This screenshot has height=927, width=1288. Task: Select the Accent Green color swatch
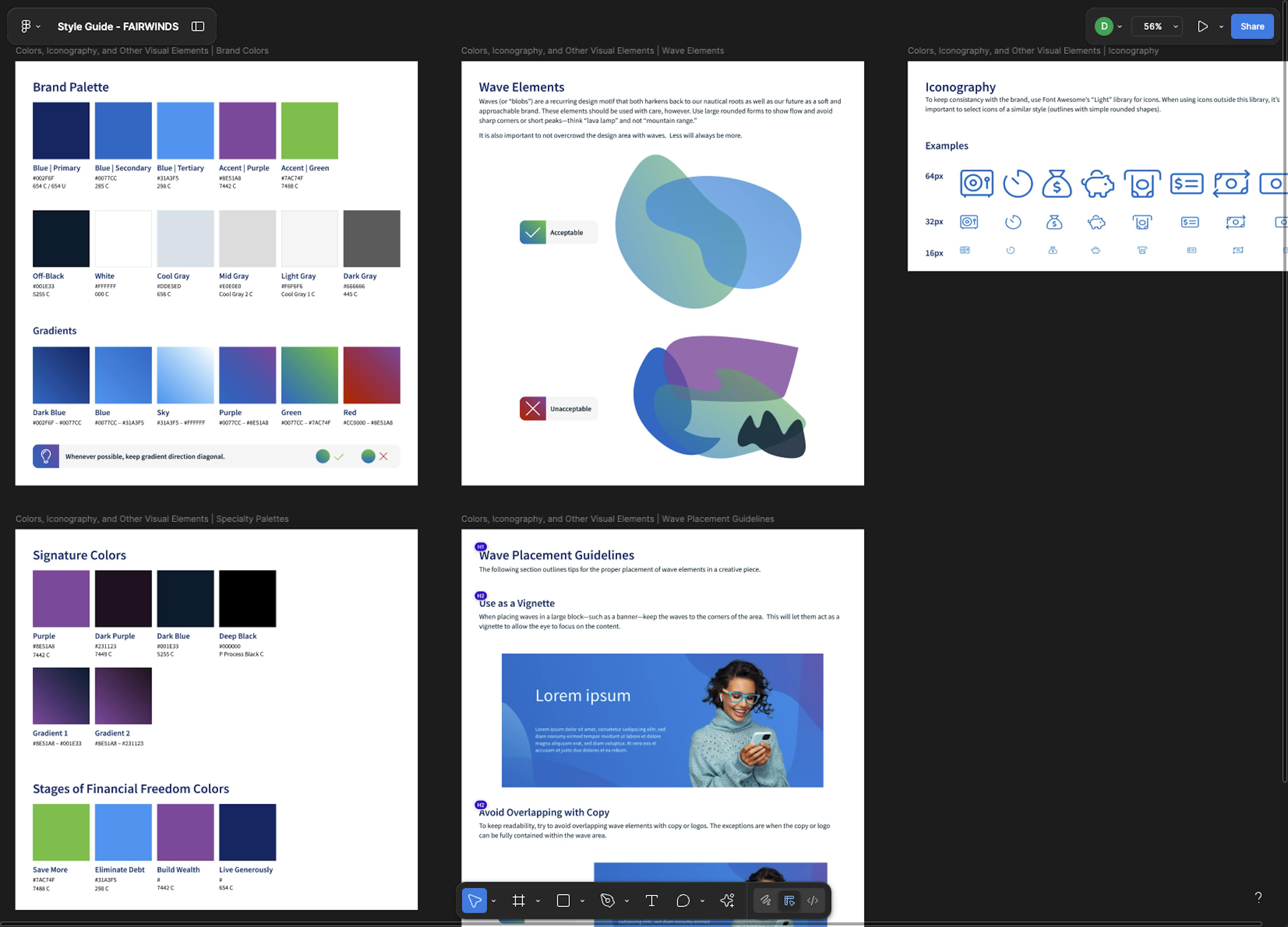pyautogui.click(x=310, y=131)
